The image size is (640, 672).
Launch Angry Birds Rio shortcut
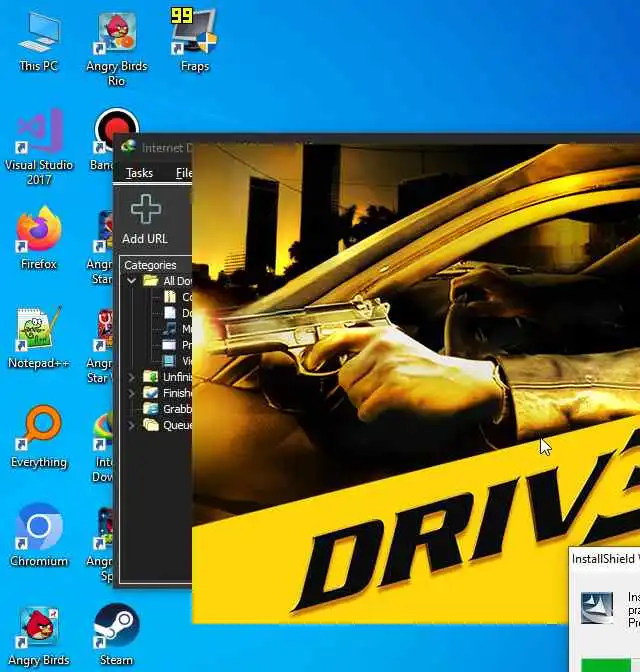click(117, 48)
